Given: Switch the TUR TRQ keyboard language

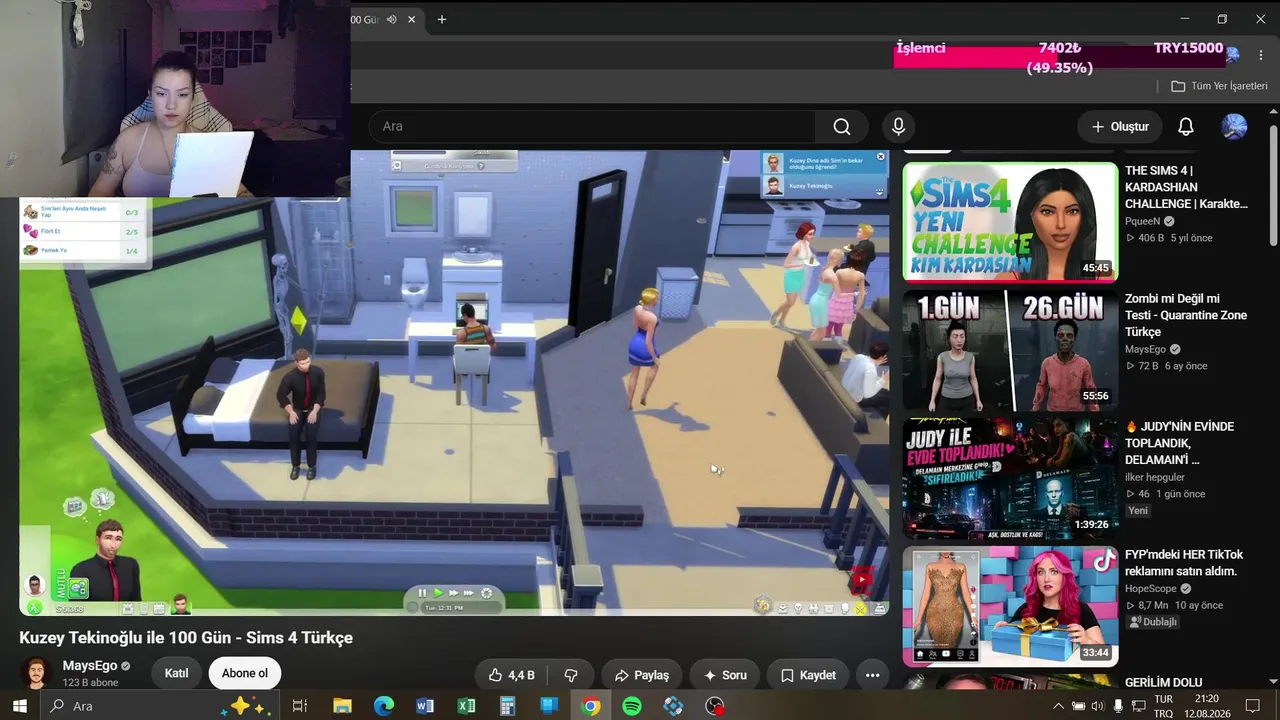Looking at the screenshot, I should [1164, 706].
